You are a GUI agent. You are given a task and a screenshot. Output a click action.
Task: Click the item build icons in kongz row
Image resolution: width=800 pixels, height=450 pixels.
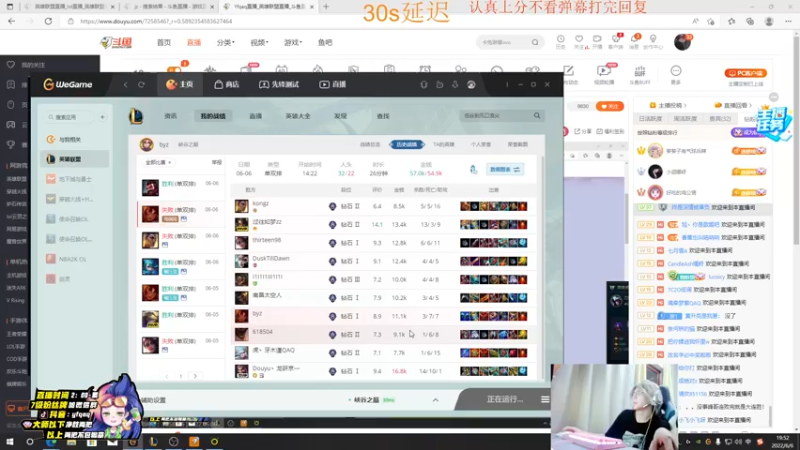(493, 206)
